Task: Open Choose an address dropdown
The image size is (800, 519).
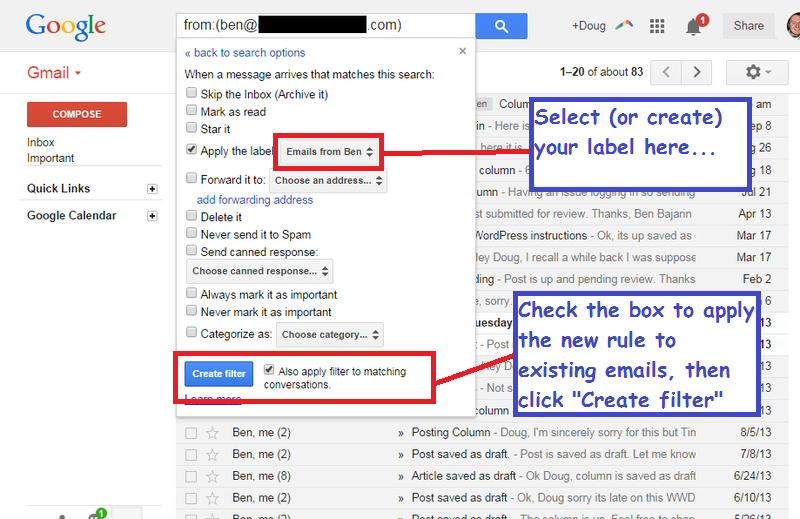Action: (x=328, y=181)
